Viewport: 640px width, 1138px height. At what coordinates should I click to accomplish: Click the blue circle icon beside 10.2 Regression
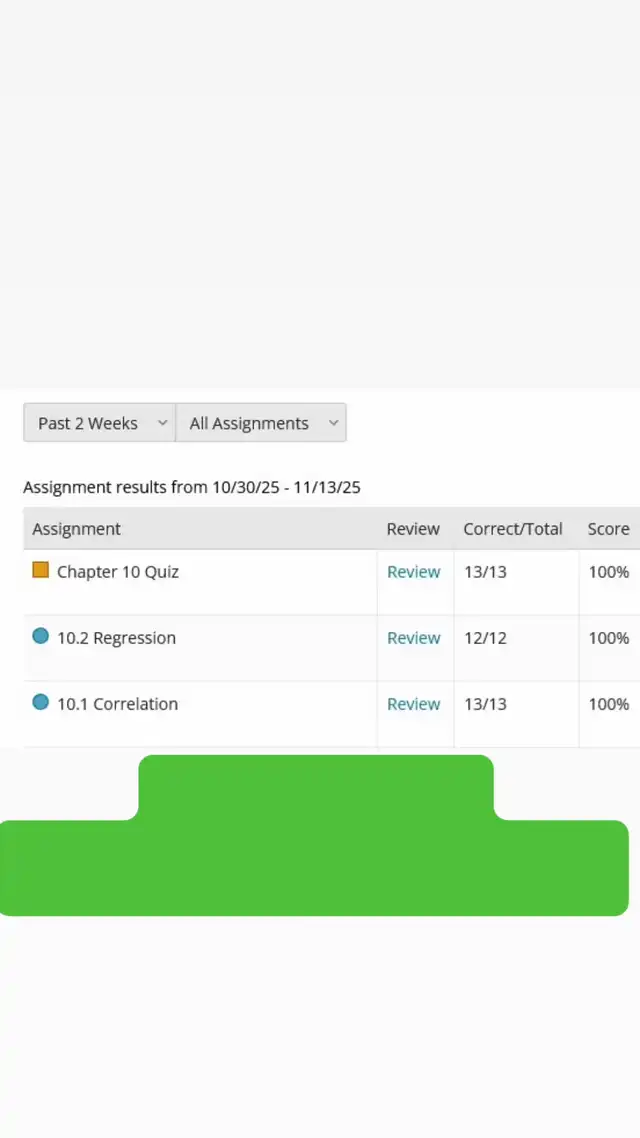(41, 636)
